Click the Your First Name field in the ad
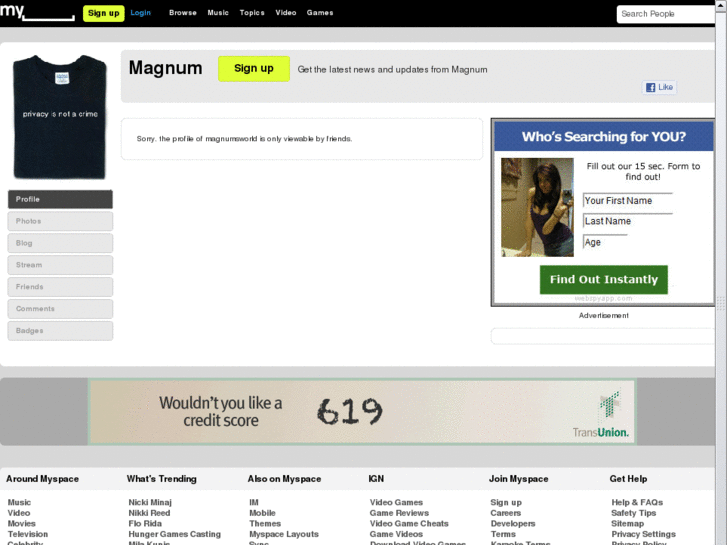 coord(628,200)
